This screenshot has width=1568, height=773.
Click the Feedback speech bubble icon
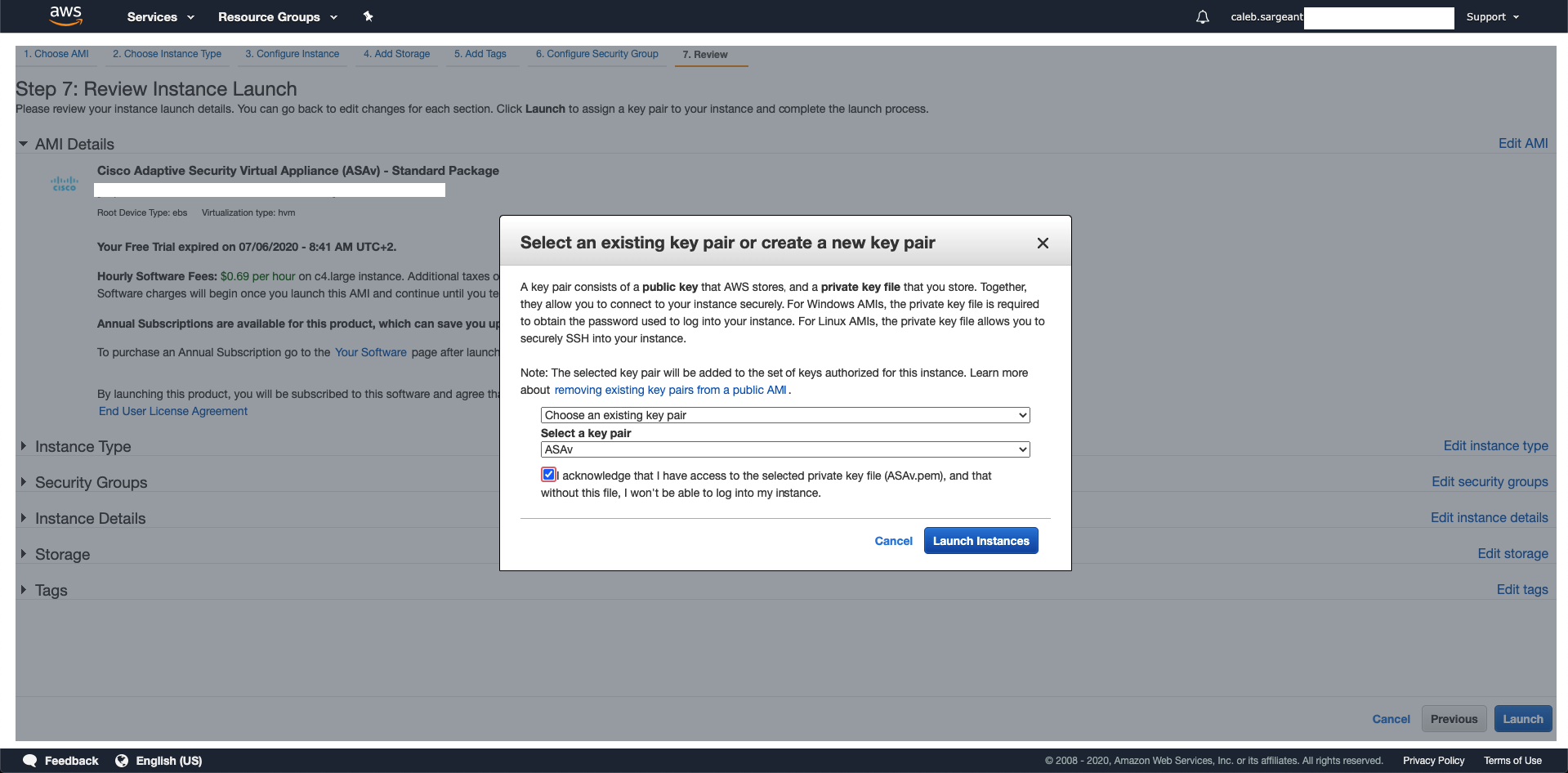point(30,761)
